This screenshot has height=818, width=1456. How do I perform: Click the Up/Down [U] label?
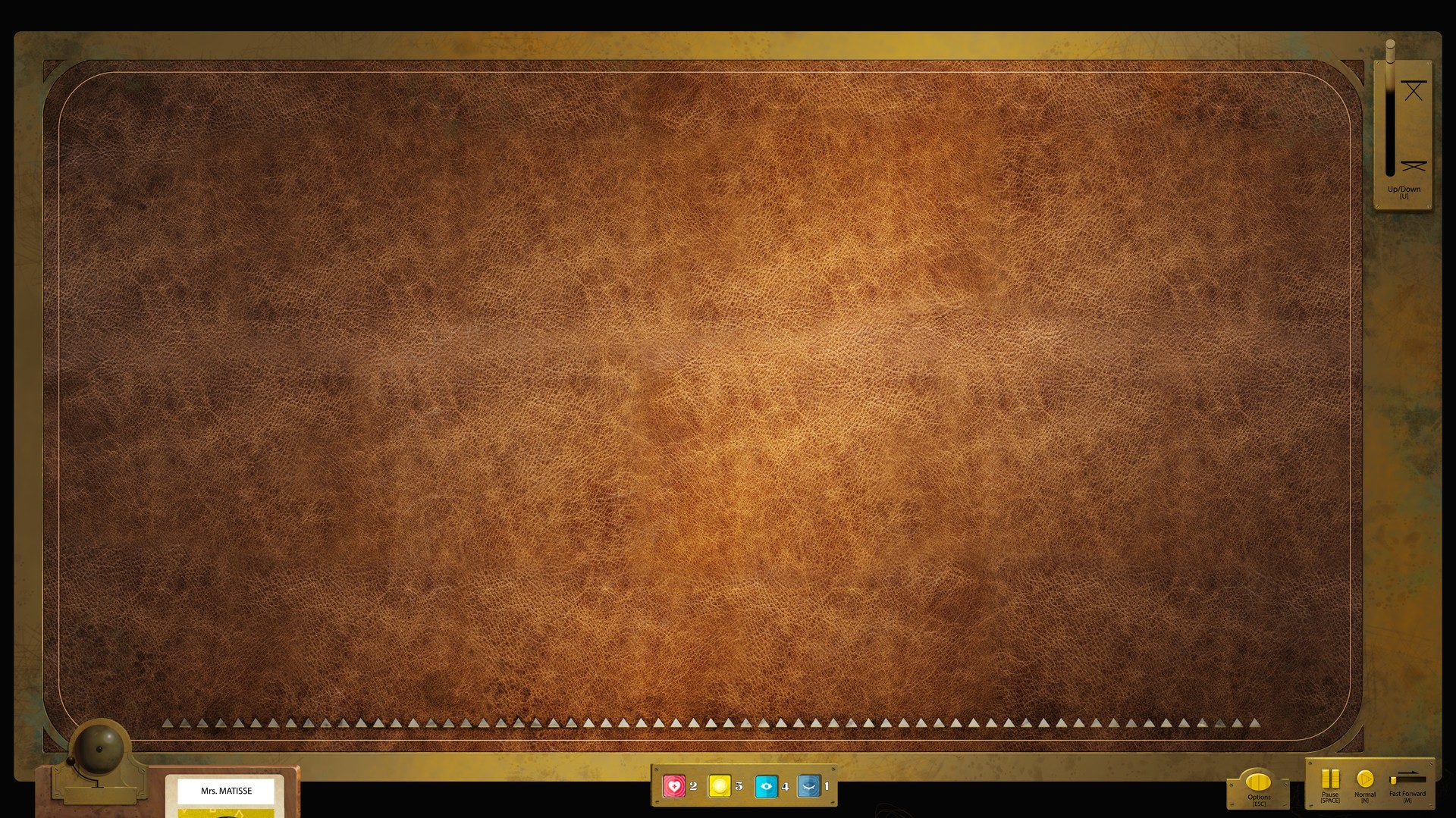pos(1404,192)
